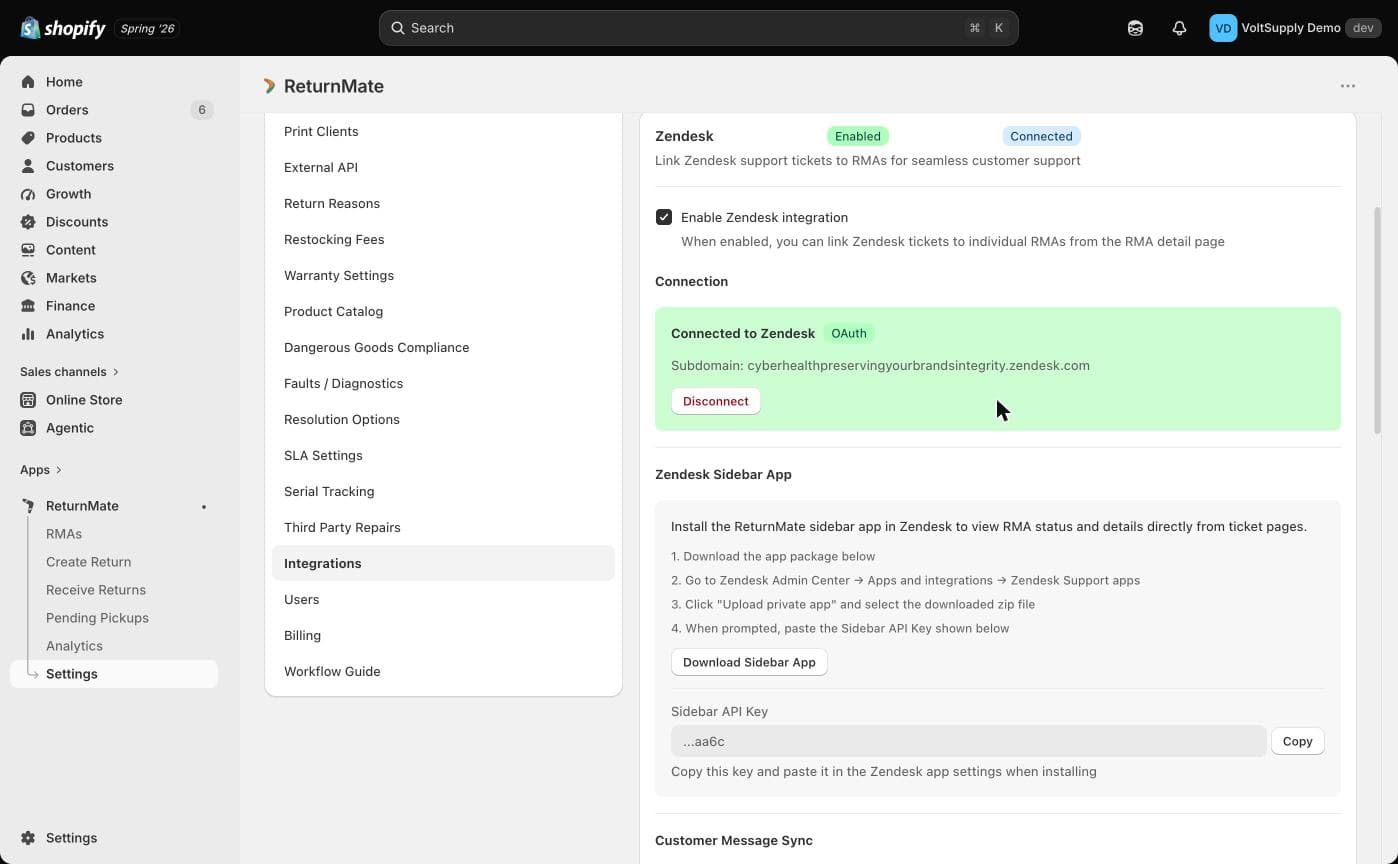
Task: Click the Finance bank icon
Action: point(28,306)
